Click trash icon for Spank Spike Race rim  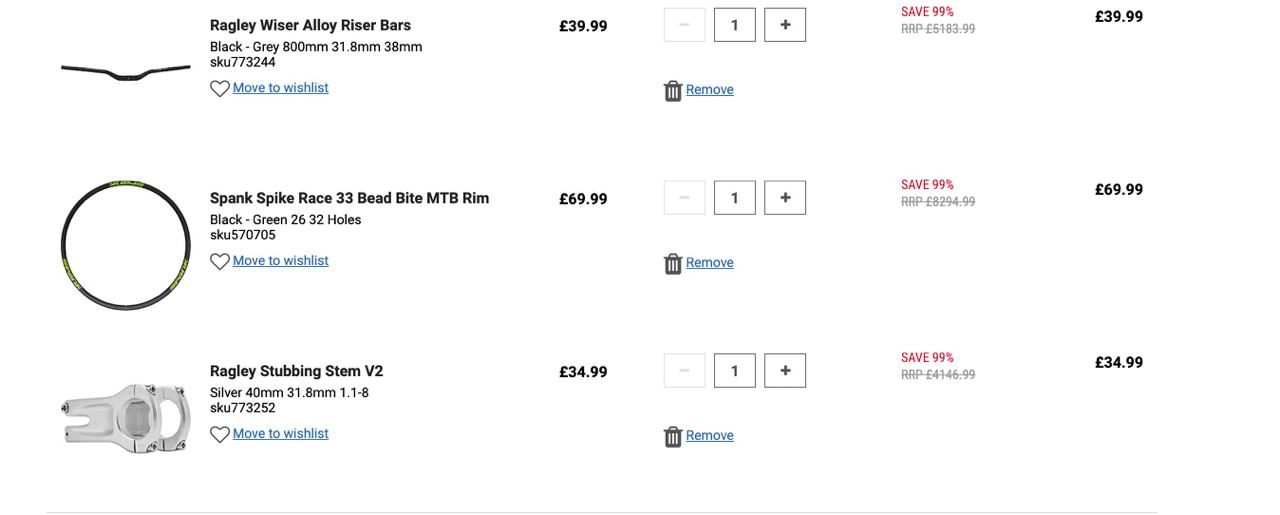click(673, 264)
